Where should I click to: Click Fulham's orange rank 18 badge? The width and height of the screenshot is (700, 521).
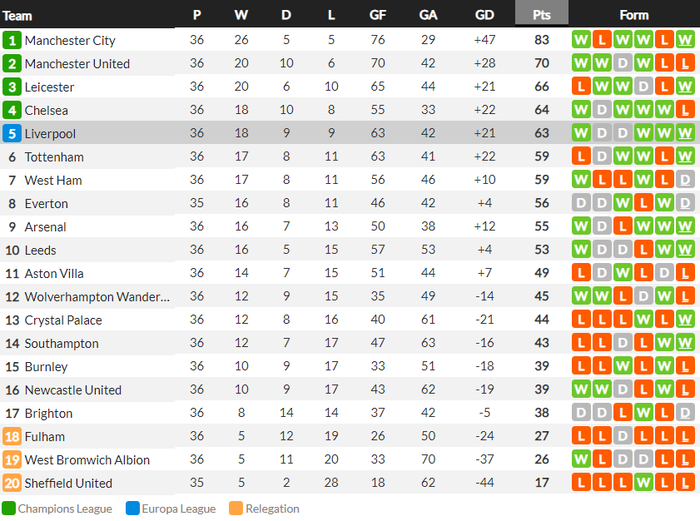click(x=12, y=437)
